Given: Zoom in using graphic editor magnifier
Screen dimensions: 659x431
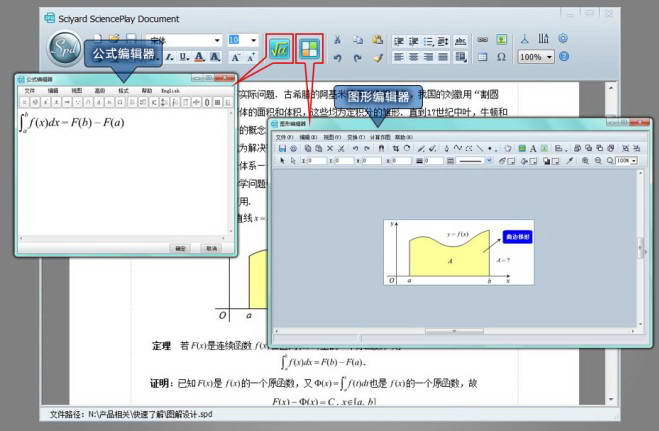Looking at the screenshot, I should [x=585, y=160].
